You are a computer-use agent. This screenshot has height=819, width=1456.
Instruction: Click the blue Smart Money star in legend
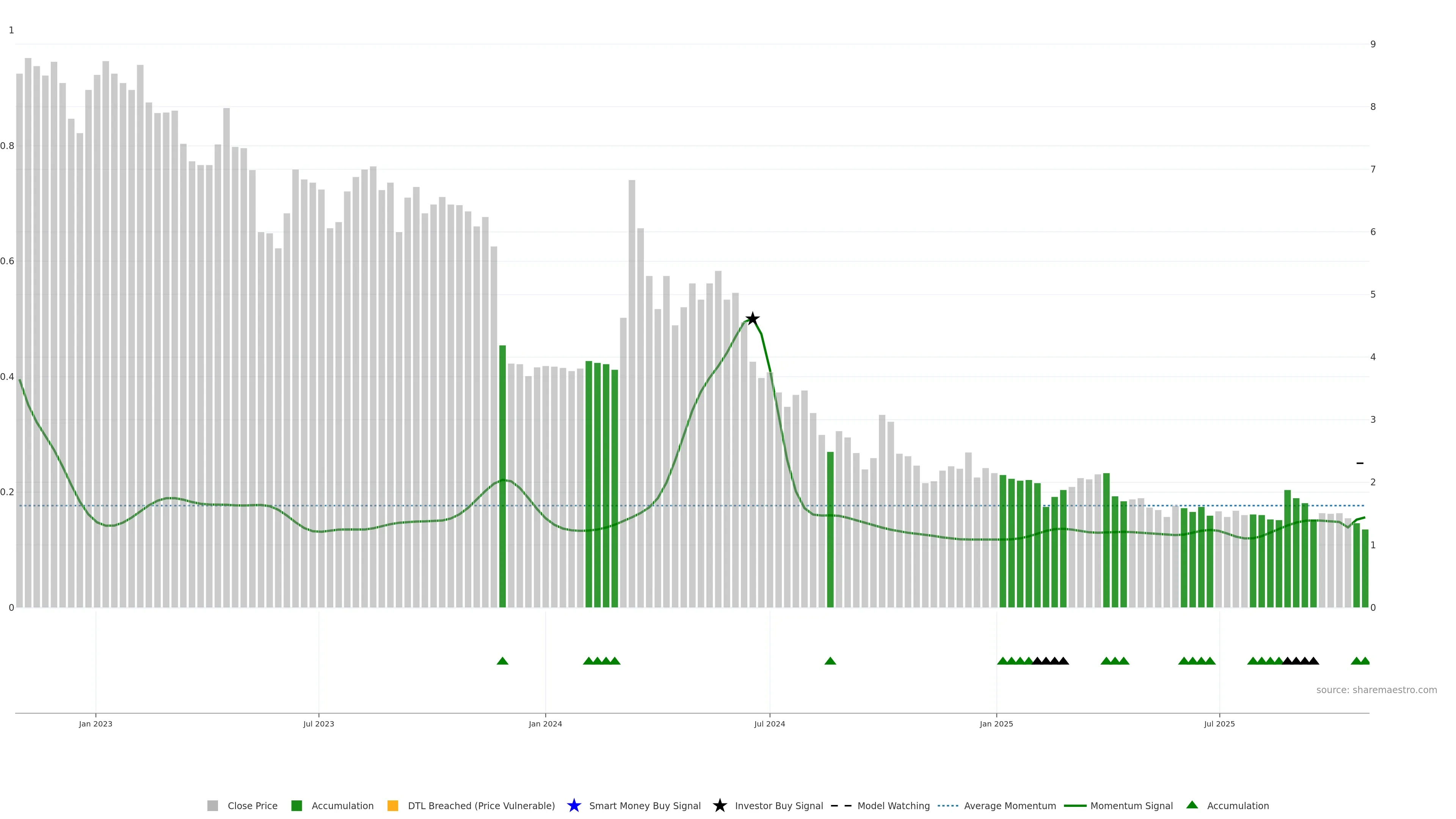coord(574,805)
